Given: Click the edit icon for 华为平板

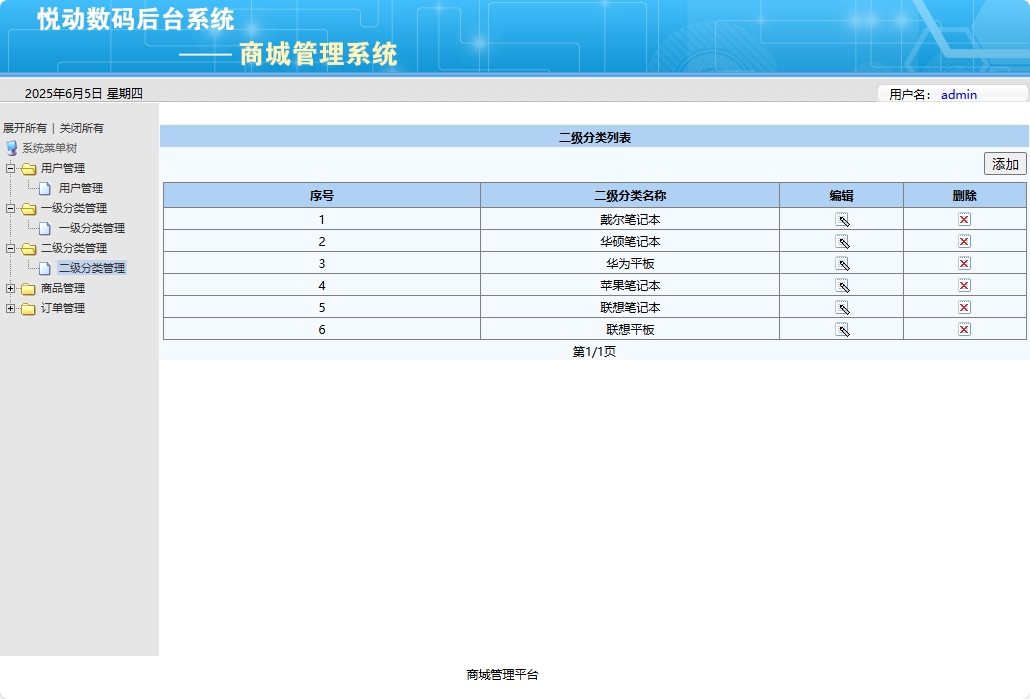Looking at the screenshot, I should [840, 262].
